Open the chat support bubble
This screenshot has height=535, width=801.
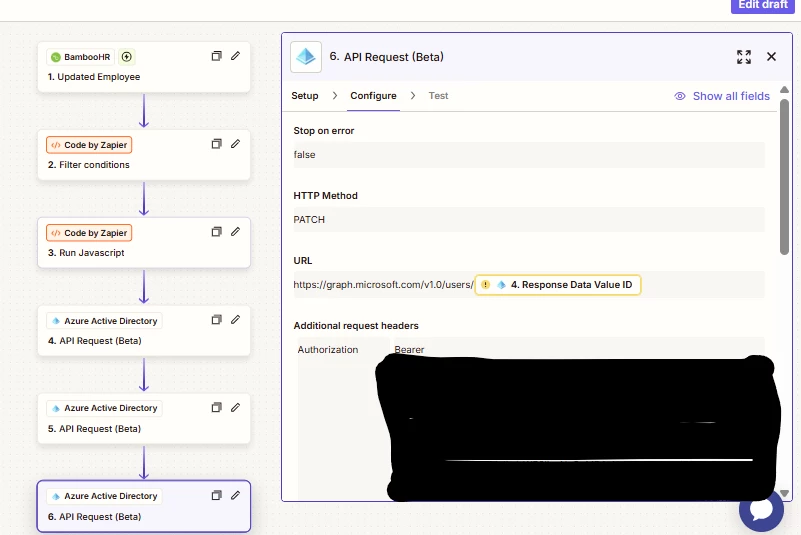click(761, 509)
